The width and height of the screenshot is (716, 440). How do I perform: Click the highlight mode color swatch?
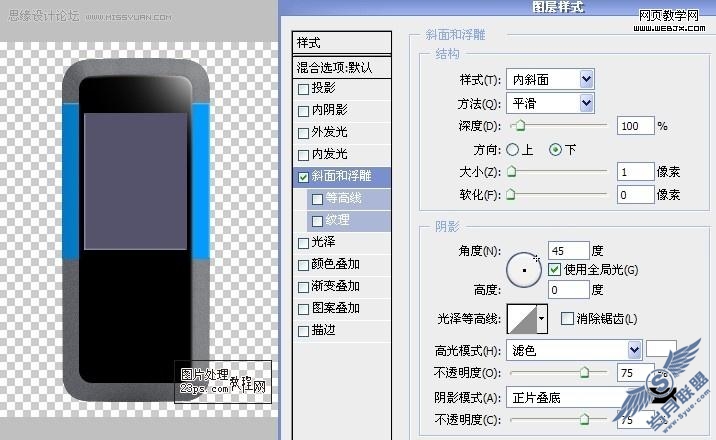661,349
